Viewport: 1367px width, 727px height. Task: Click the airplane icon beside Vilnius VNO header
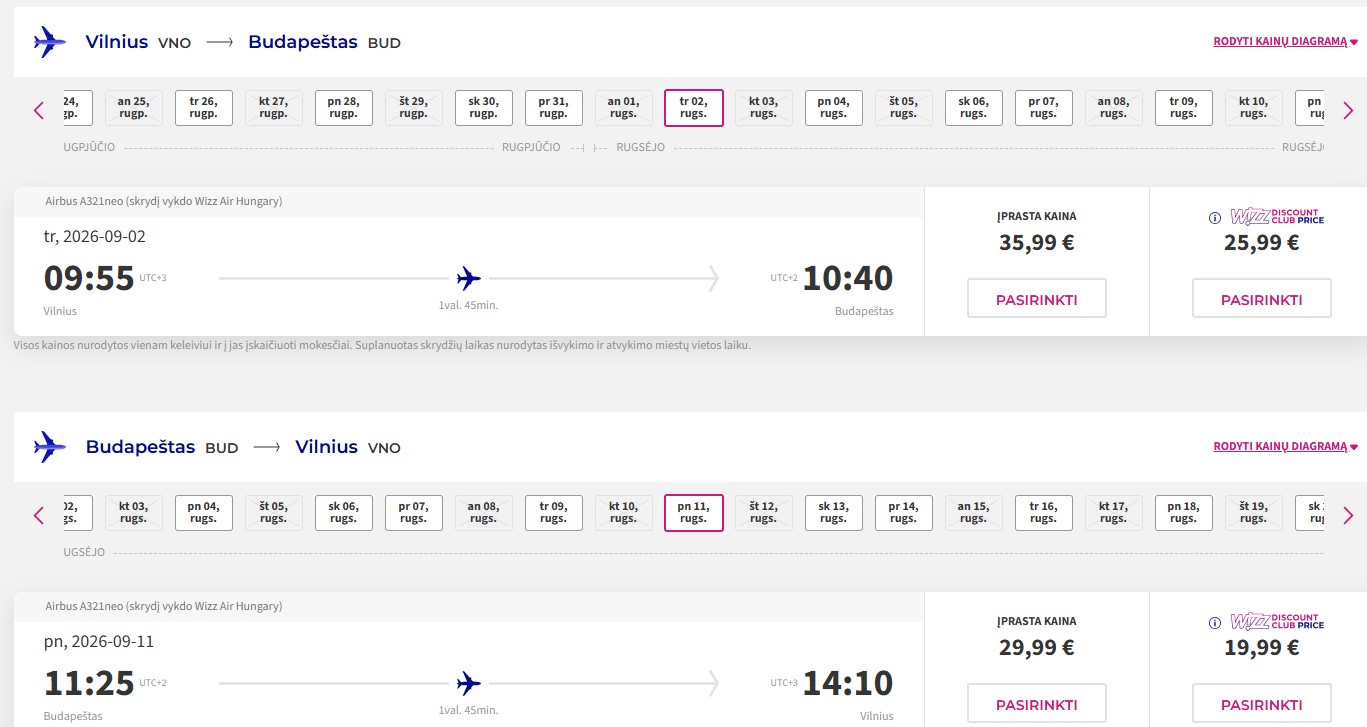[x=49, y=42]
